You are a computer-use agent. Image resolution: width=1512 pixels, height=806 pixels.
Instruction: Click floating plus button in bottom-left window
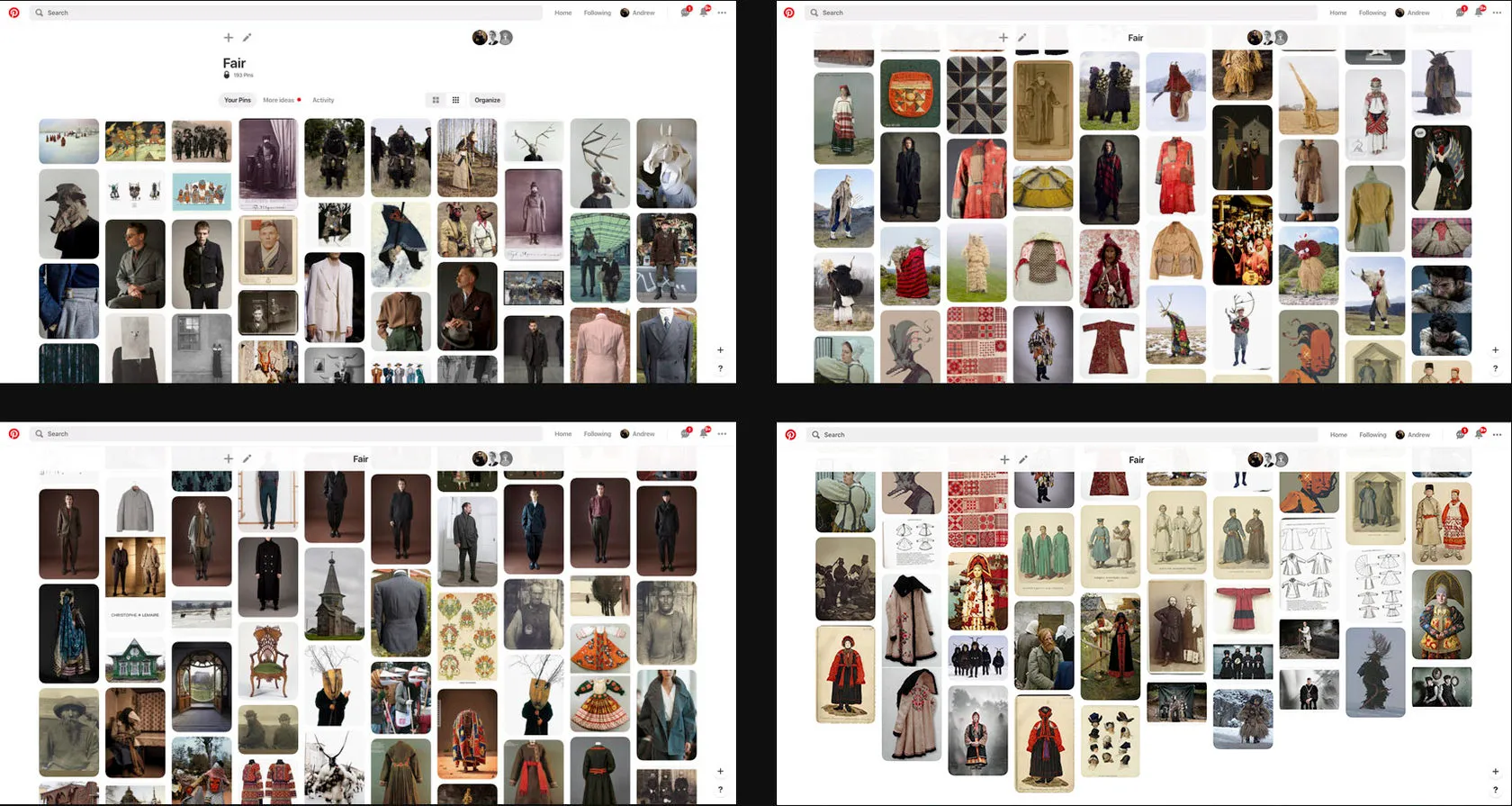point(720,771)
